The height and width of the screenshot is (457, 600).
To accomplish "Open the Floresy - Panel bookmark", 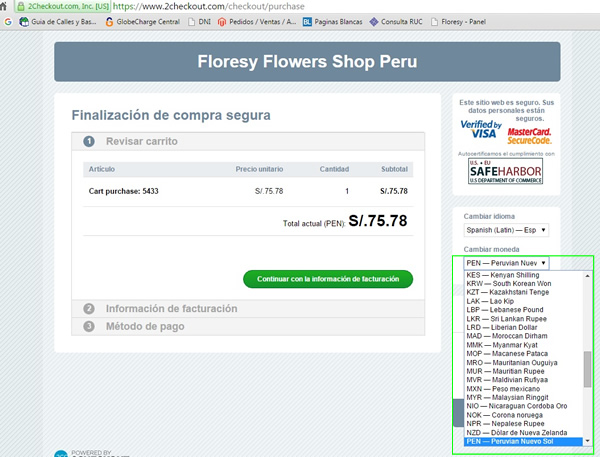I will pos(458,22).
